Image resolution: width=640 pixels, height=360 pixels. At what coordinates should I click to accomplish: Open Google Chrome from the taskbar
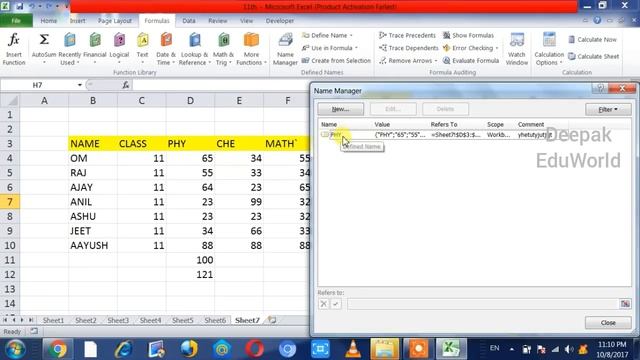pos(57,349)
